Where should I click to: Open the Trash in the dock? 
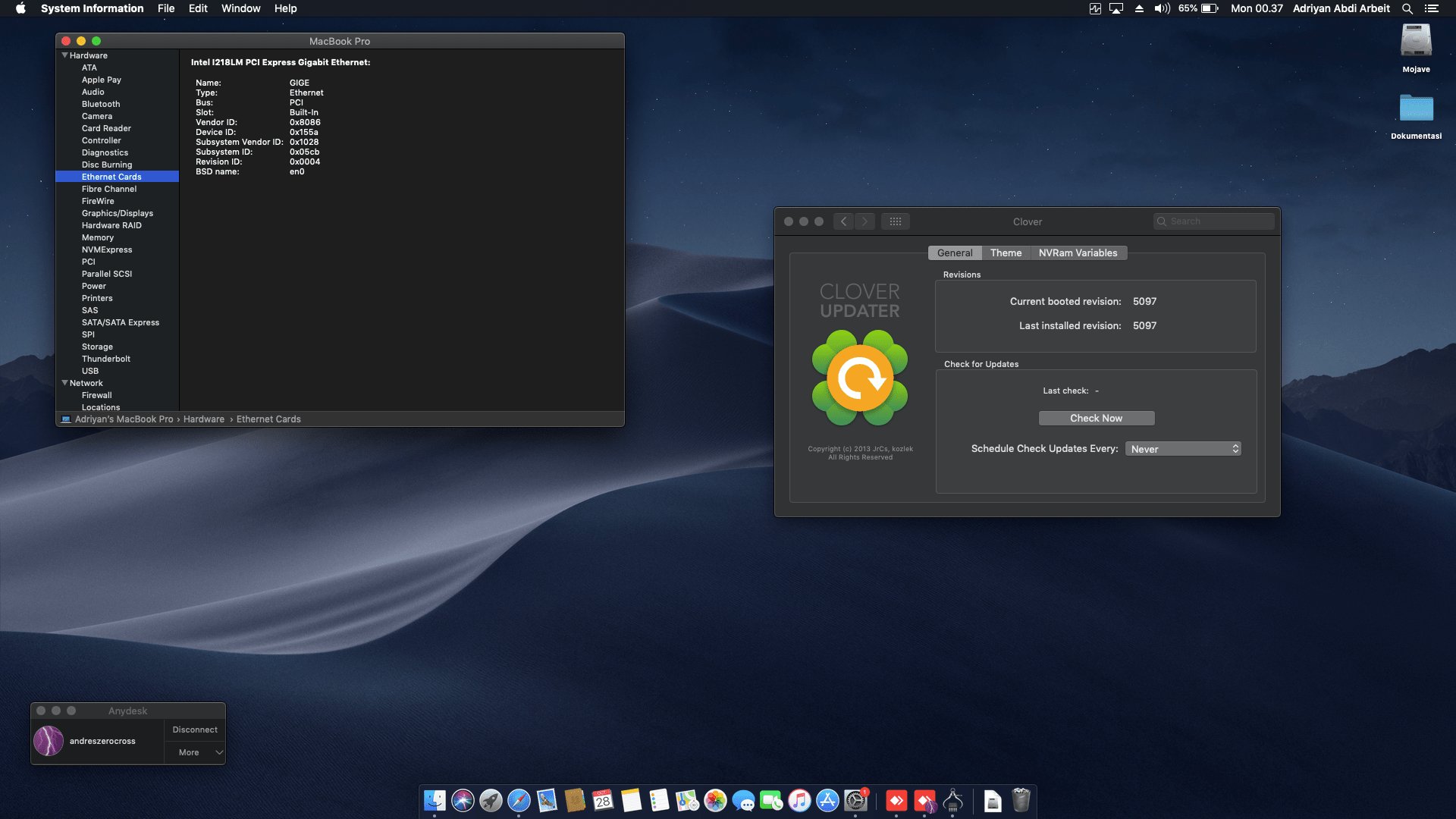(1021, 800)
